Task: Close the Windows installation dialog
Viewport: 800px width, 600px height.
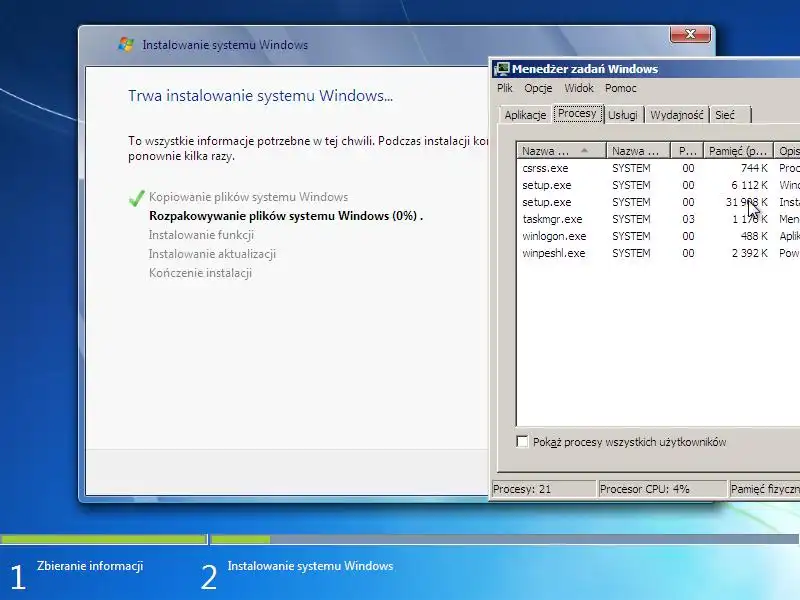Action: pos(690,34)
